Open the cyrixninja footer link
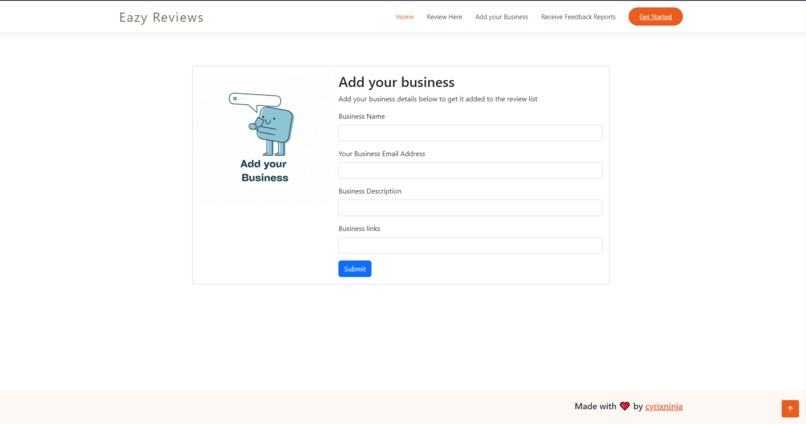The width and height of the screenshot is (806, 424). pyautogui.click(x=664, y=406)
